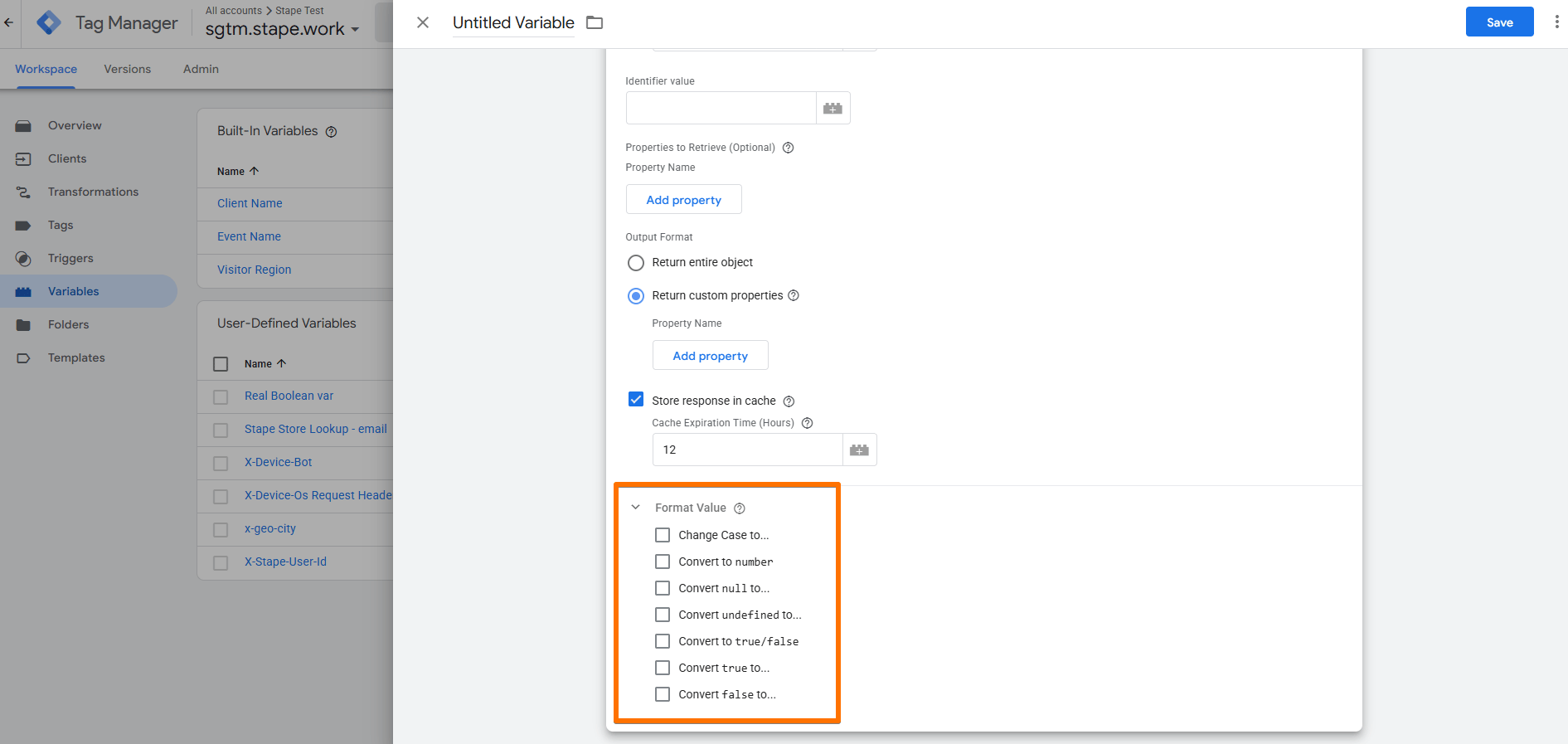Viewport: 1568px width, 744px height.
Task: Insert variable into Identifier value field
Action: point(833,108)
